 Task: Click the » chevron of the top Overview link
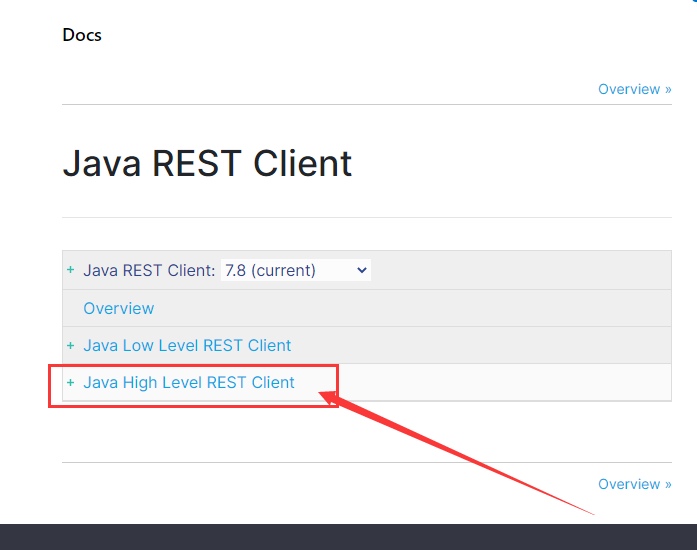click(x=668, y=89)
